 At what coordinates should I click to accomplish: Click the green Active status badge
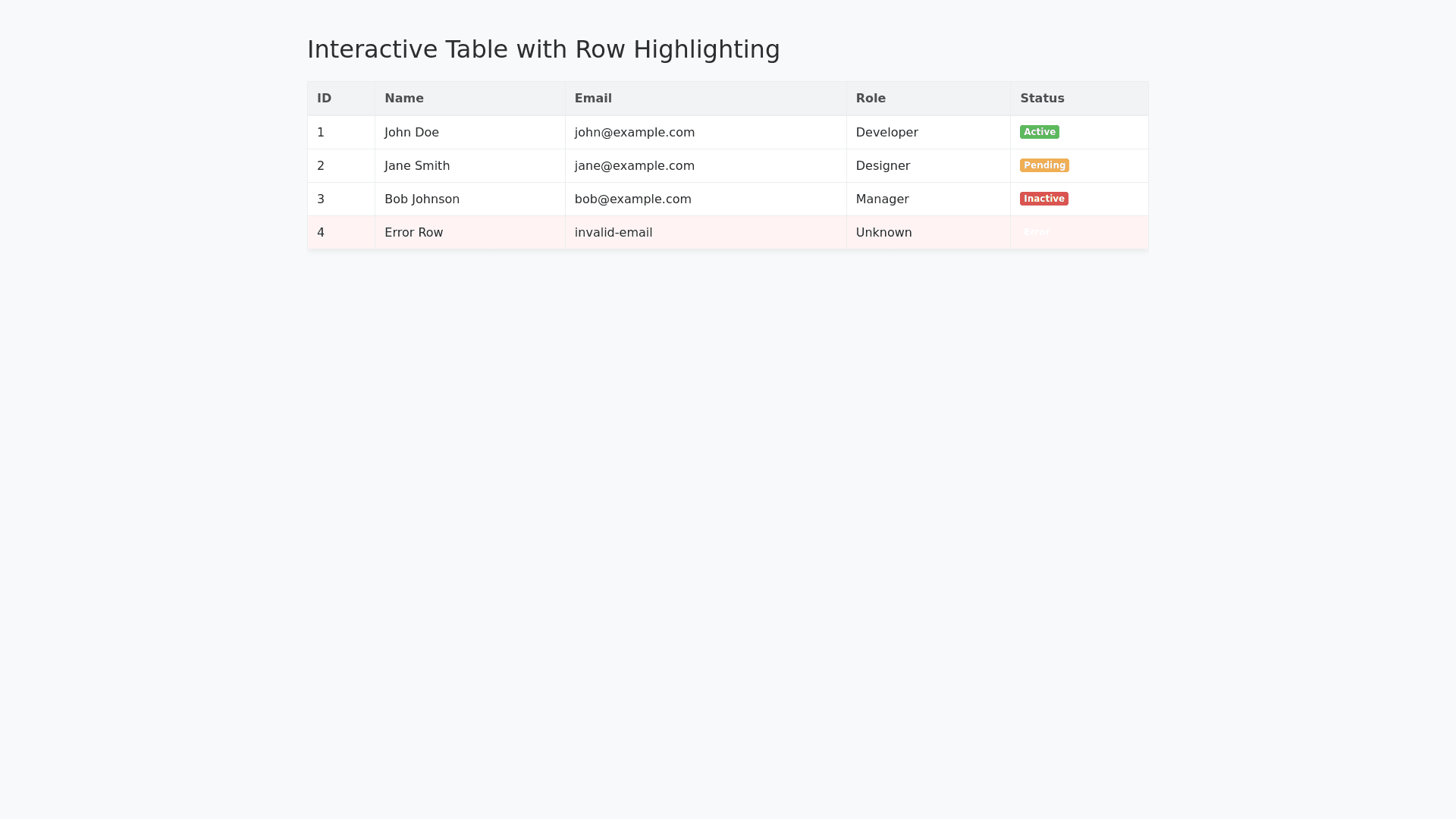click(x=1039, y=132)
